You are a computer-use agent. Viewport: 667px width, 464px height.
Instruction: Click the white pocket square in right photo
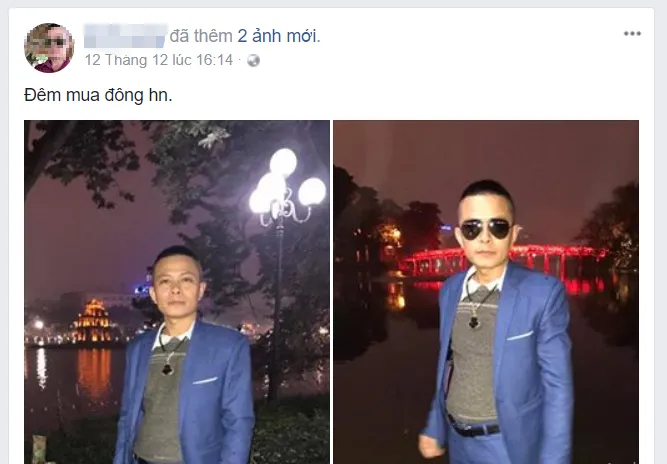[x=519, y=336]
